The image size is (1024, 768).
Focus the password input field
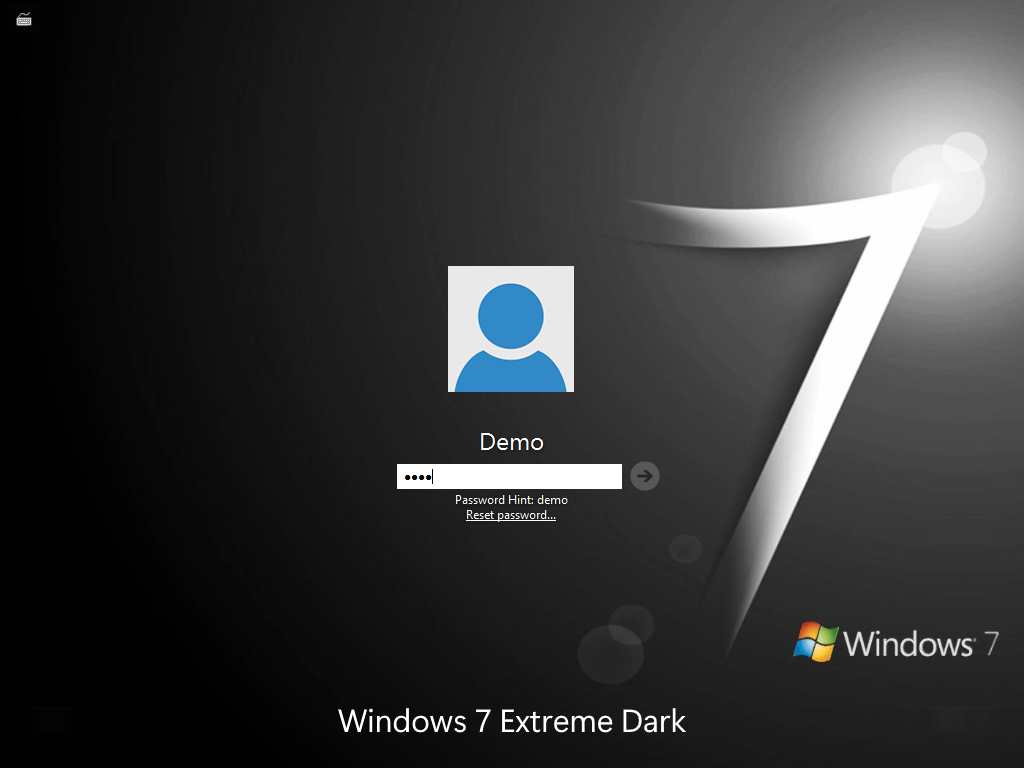(x=509, y=476)
